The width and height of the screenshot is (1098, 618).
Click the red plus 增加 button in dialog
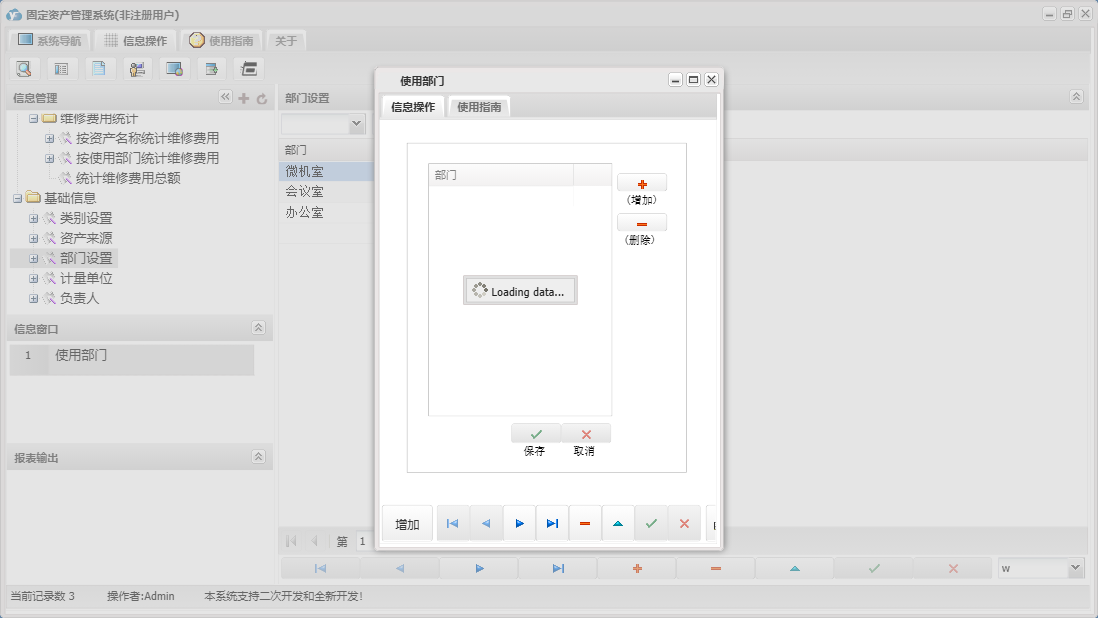tap(641, 183)
